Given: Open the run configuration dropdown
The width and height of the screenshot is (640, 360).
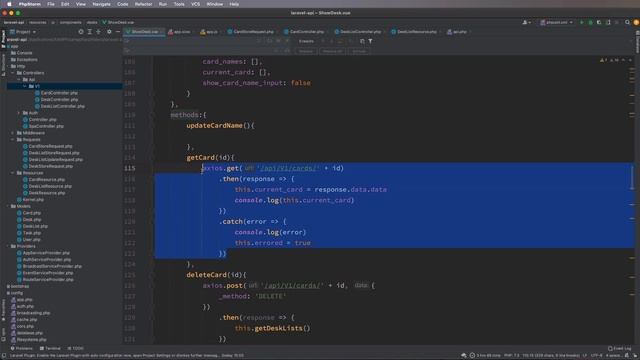Looking at the screenshot, I should pyautogui.click(x=557, y=22).
